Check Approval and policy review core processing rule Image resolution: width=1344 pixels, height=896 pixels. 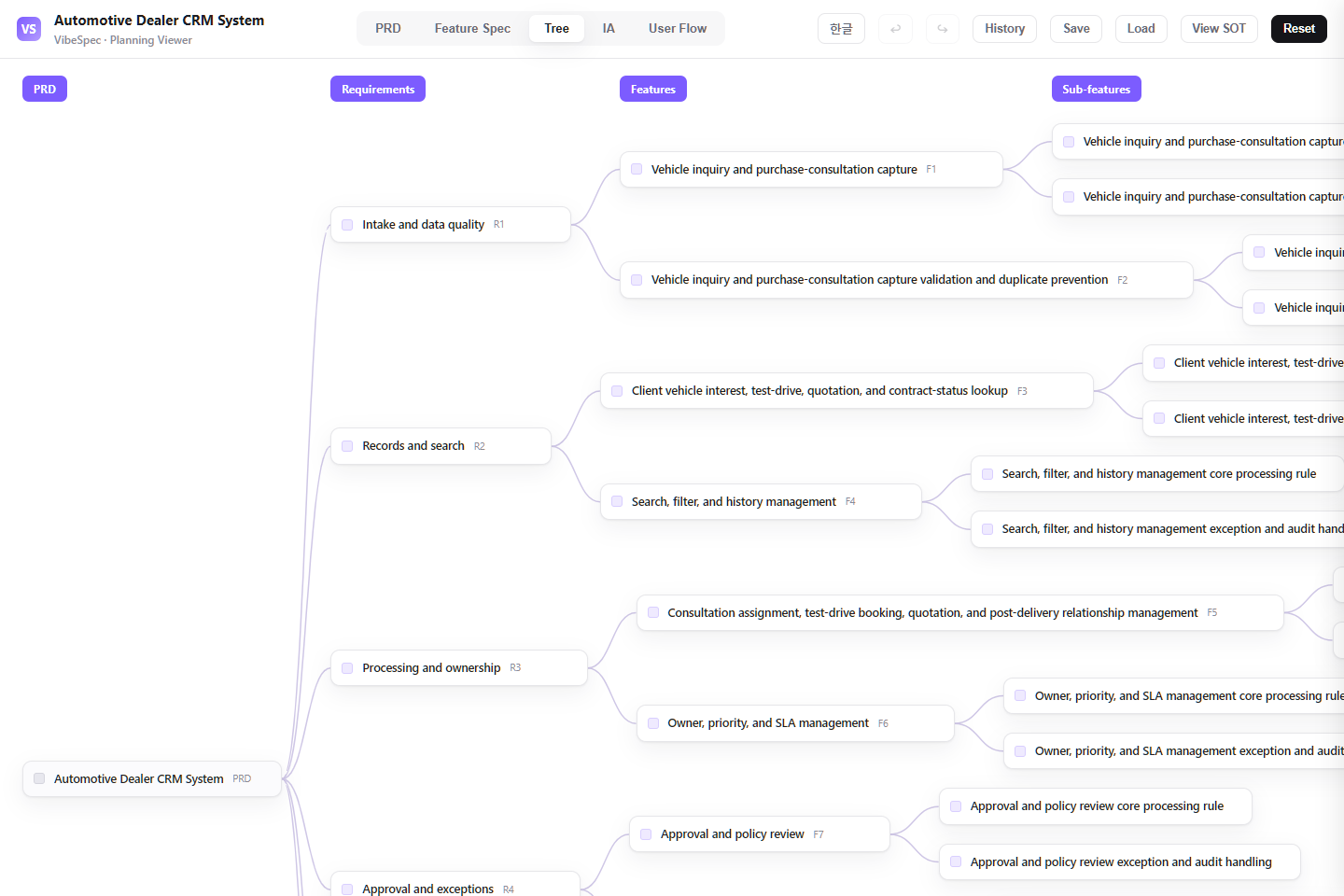[956, 806]
